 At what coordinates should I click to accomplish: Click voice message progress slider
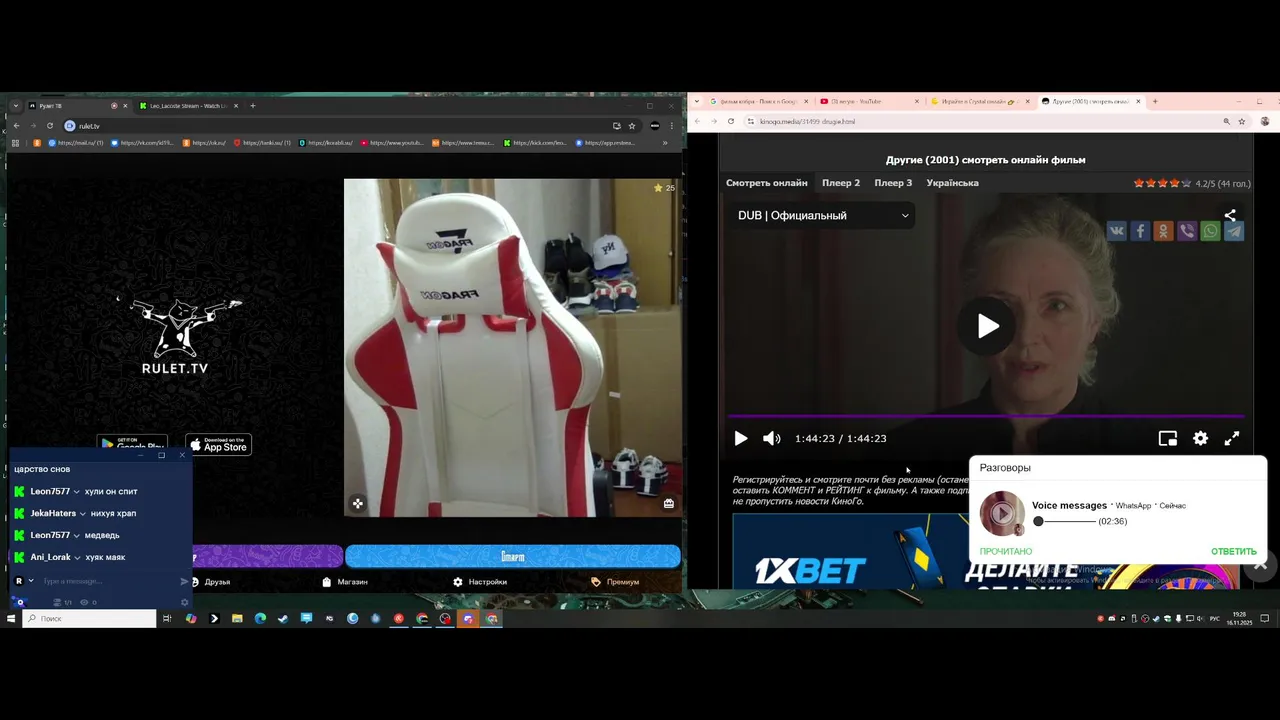tap(1066, 521)
